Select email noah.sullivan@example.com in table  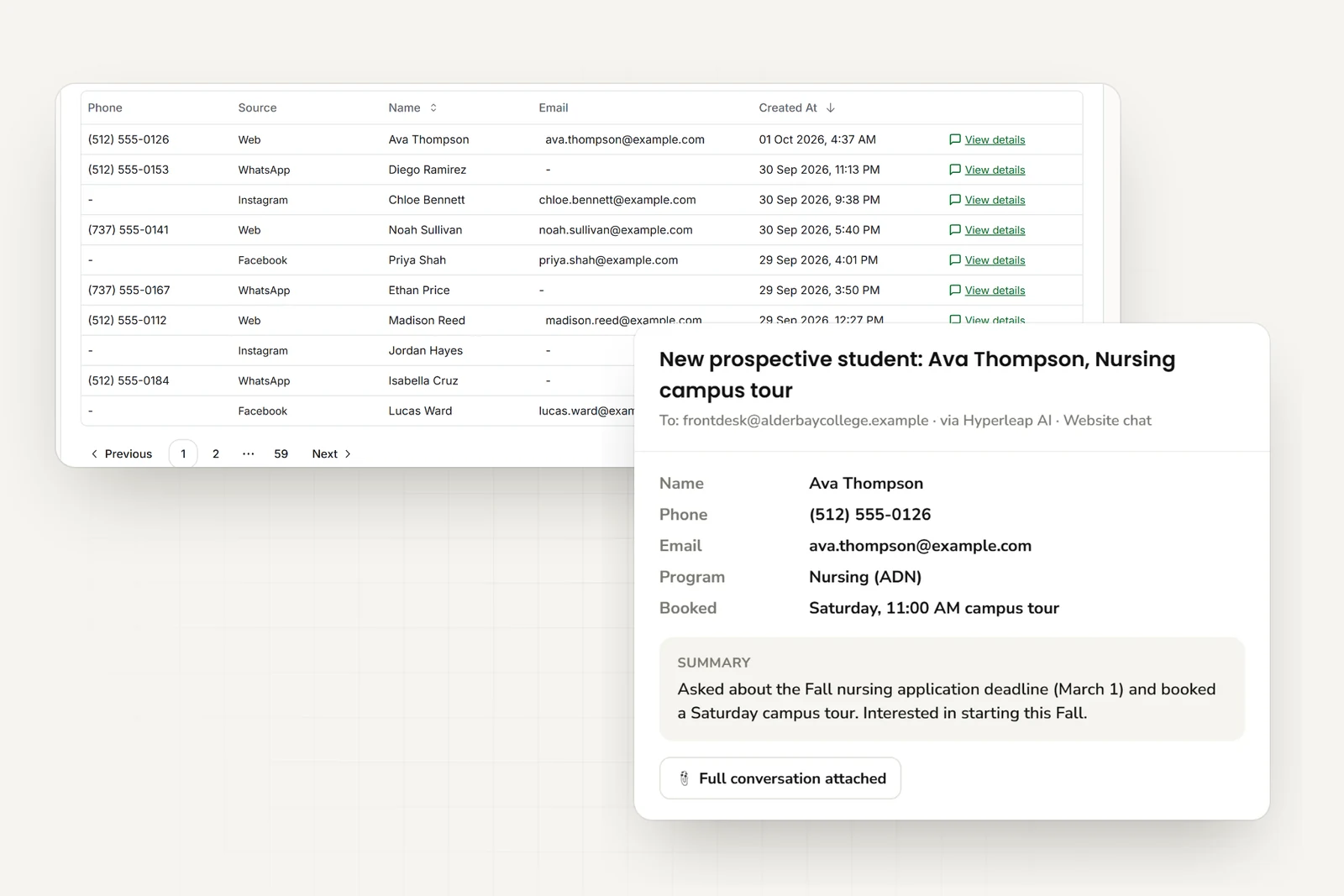click(x=616, y=230)
